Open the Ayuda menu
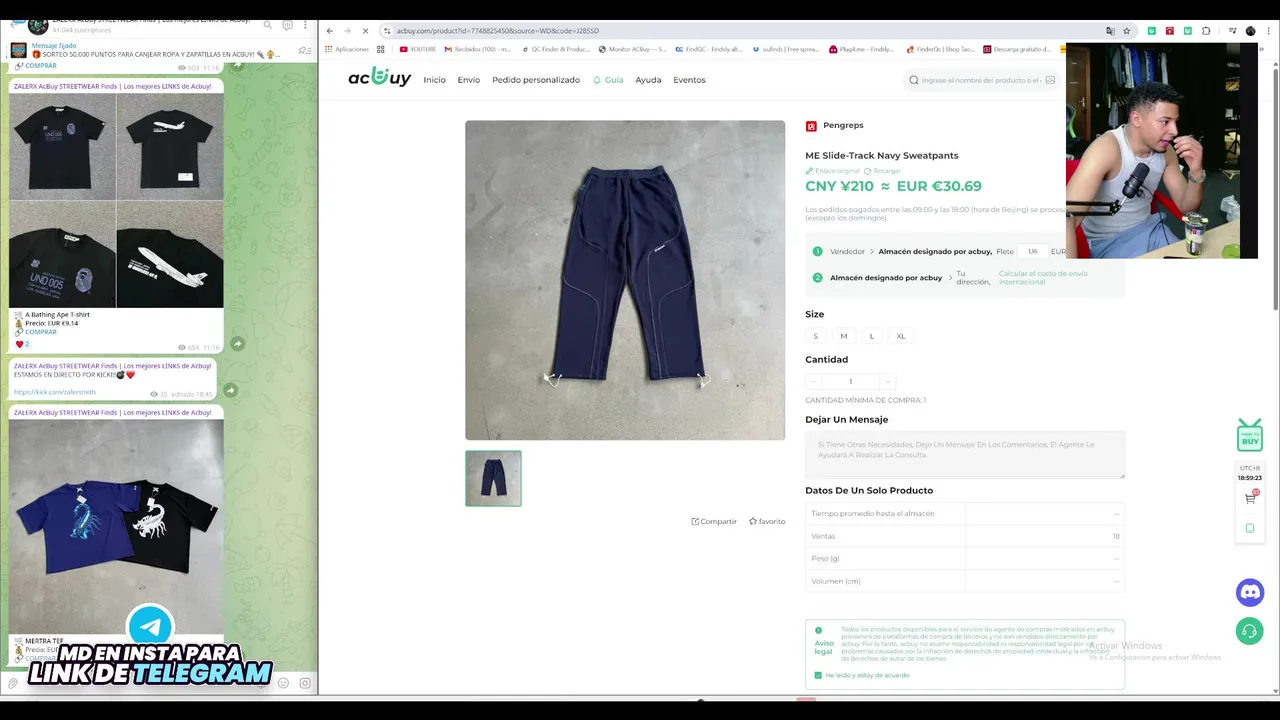This screenshot has width=1280, height=720. pyautogui.click(x=648, y=80)
